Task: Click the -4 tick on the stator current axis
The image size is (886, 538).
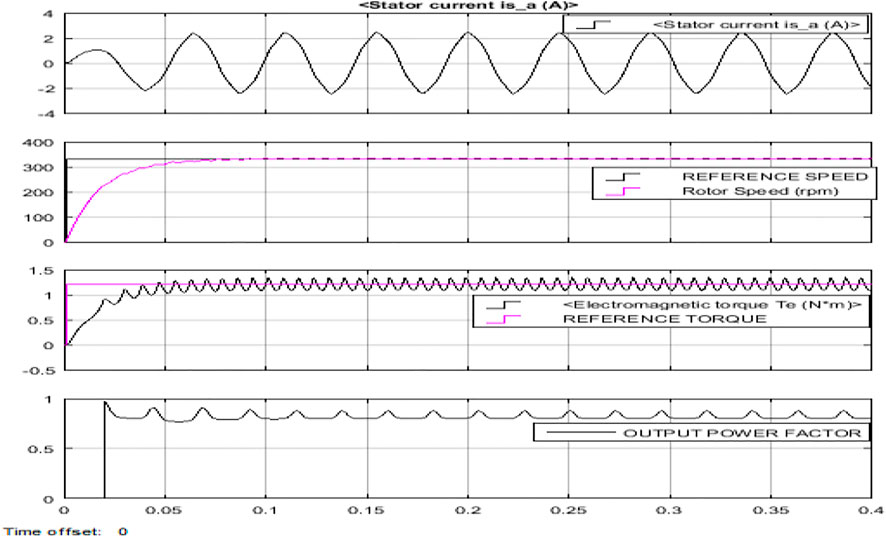Action: [44, 114]
